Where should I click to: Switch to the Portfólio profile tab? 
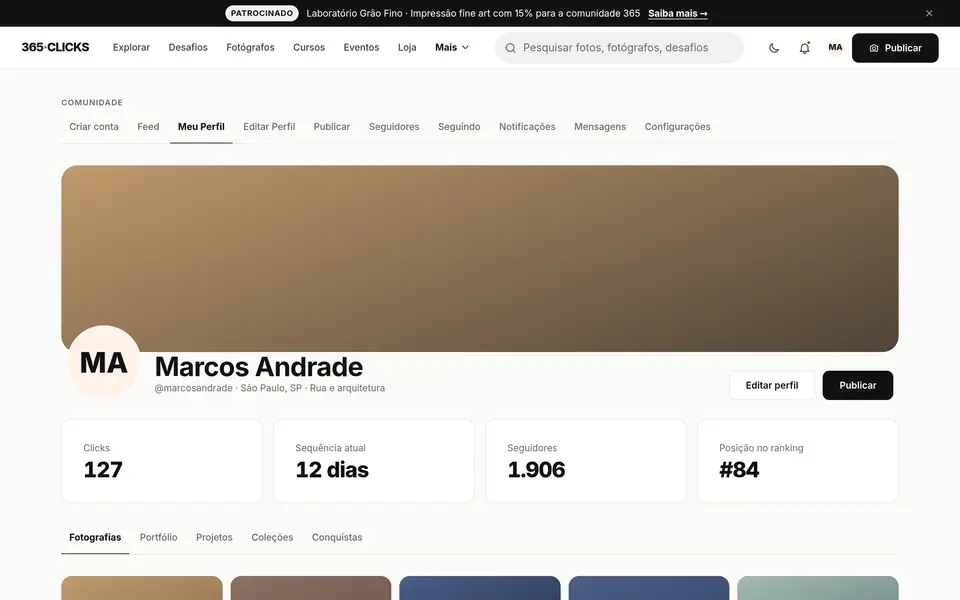(159, 538)
